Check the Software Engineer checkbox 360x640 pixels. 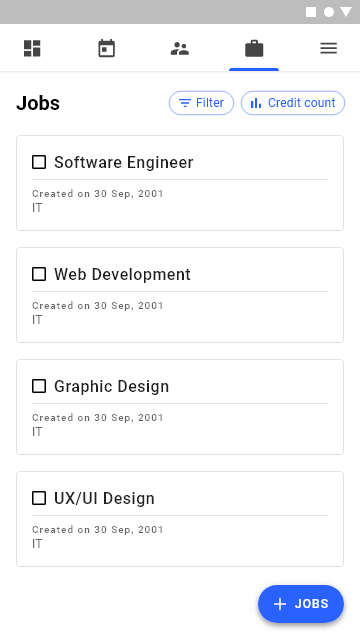[x=39, y=162]
